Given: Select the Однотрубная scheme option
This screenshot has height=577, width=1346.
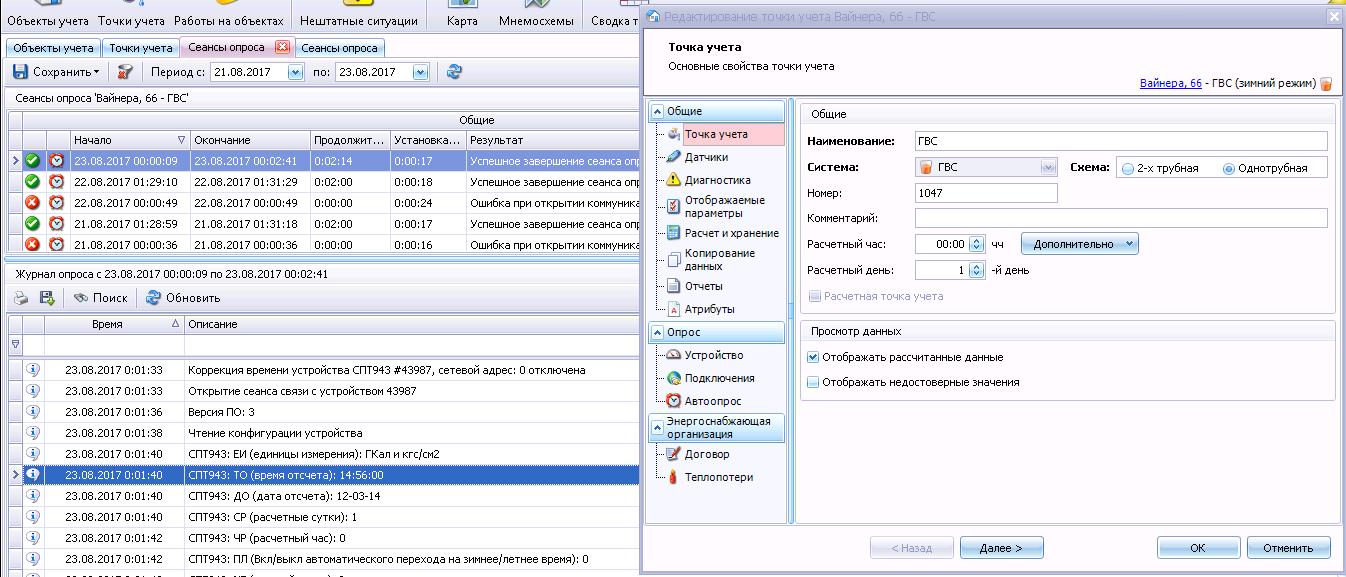Looking at the screenshot, I should tap(1229, 168).
